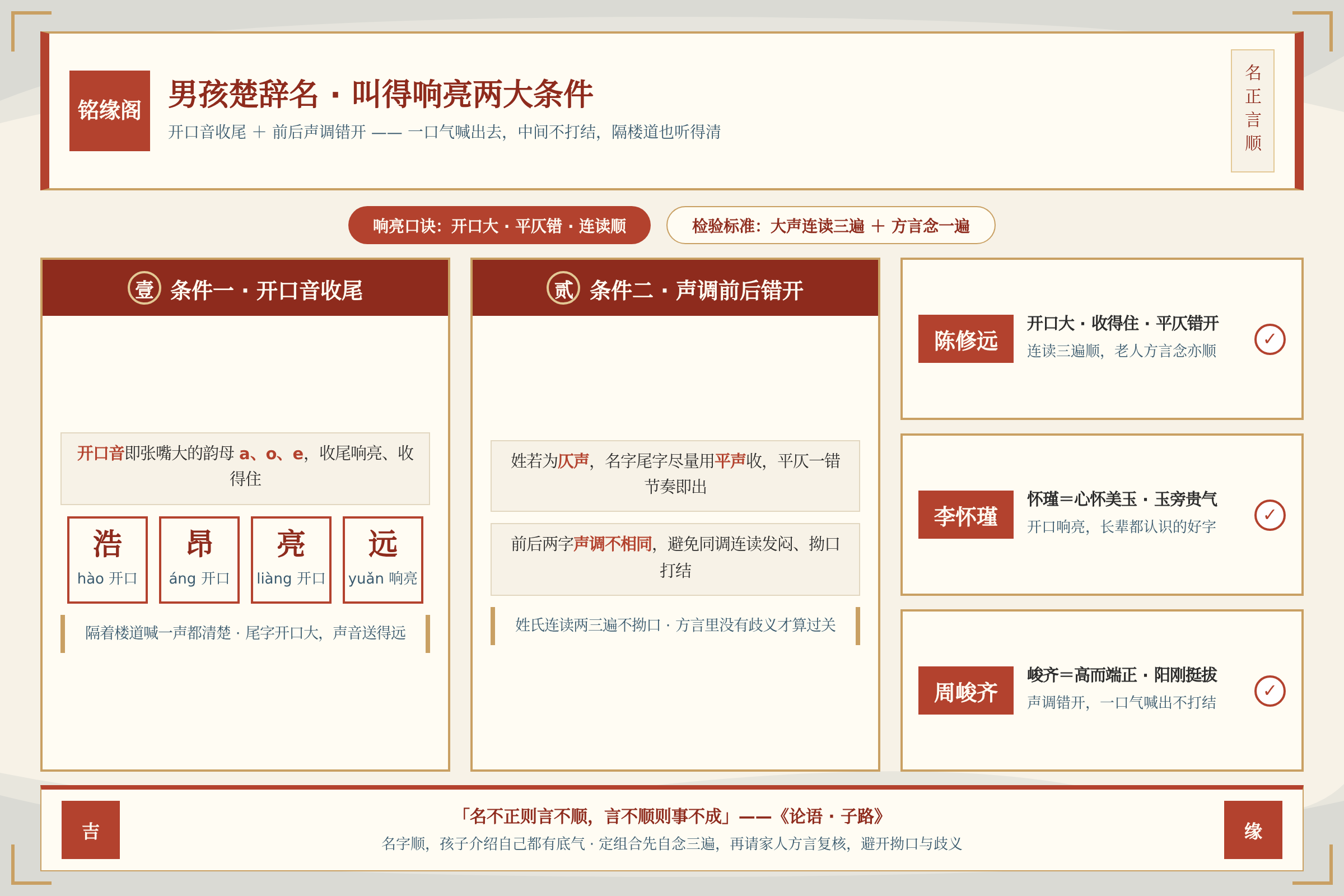Click the 前后两字声调不相同 rule box
Image resolution: width=1344 pixels, height=896 pixels.
pos(675,559)
